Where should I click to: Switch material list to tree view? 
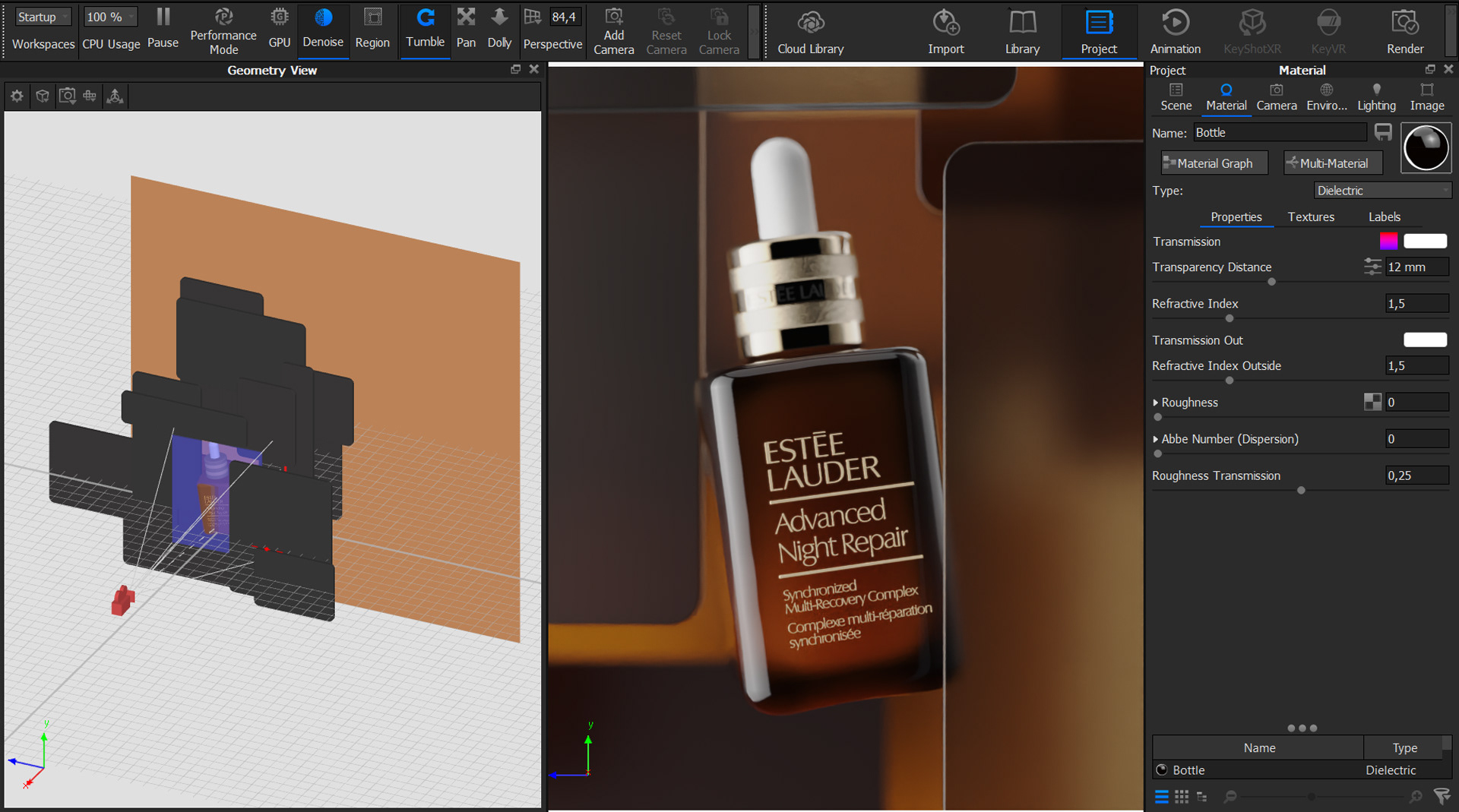(1201, 797)
